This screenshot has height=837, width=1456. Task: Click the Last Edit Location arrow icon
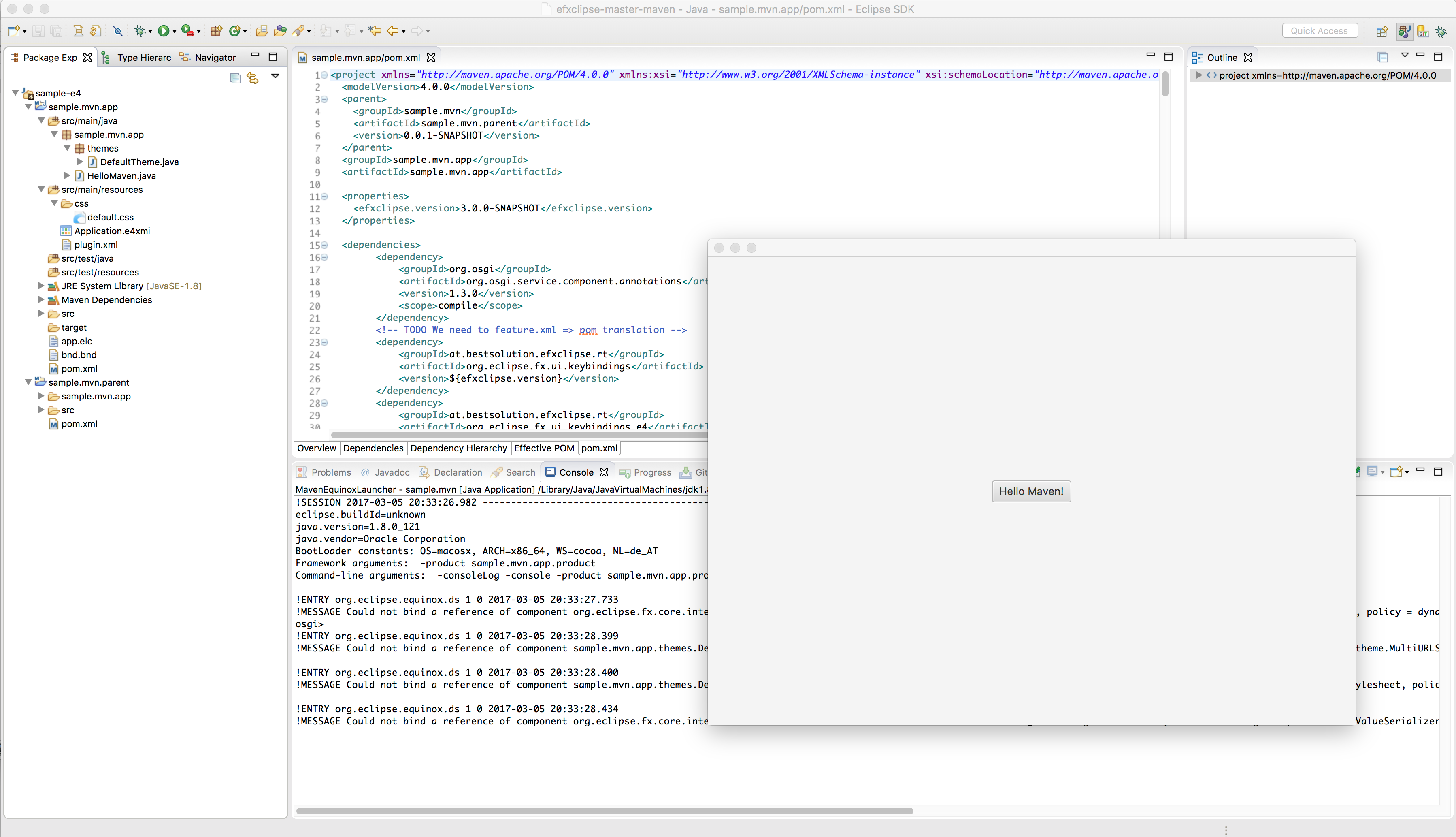[375, 31]
